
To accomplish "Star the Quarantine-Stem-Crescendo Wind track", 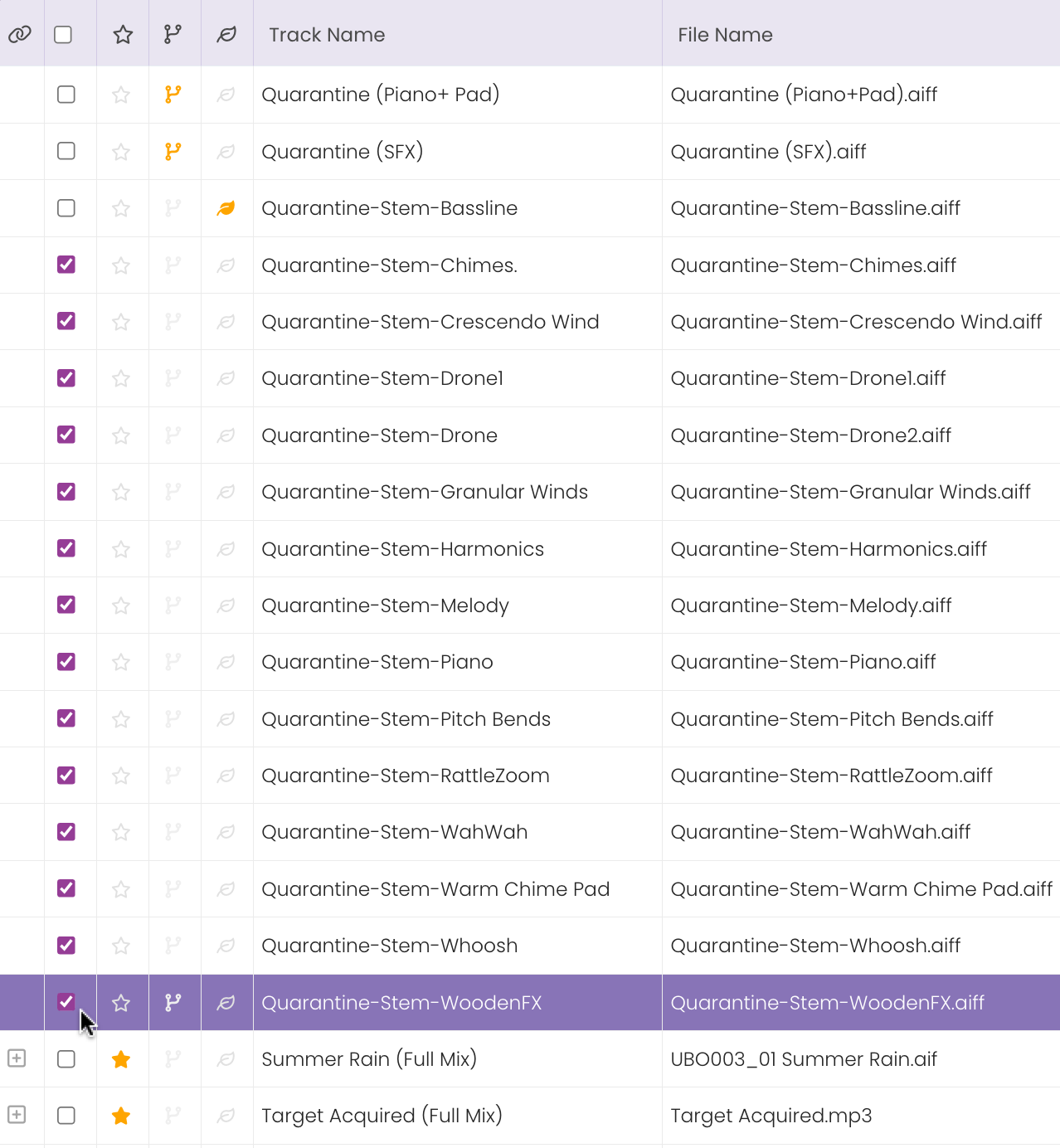I will point(121,322).
